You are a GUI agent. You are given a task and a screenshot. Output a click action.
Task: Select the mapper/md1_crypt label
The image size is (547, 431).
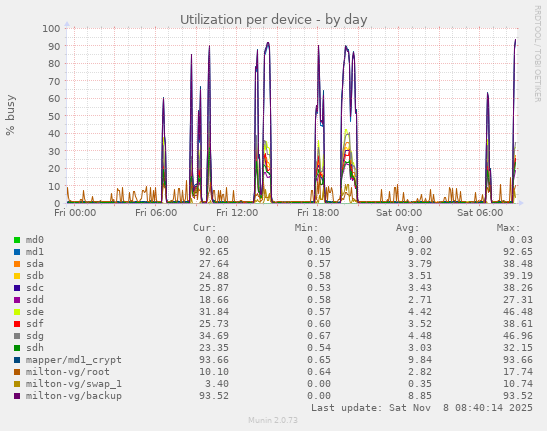click(74, 360)
